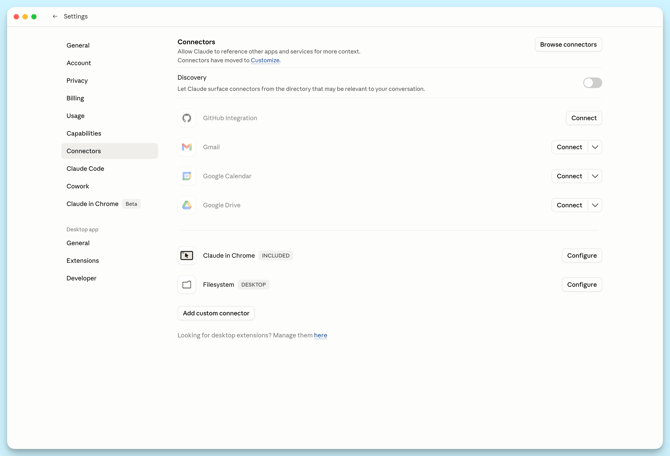Click Connect for Gmail
Screen dimensions: 670x456
pyautogui.click(x=570, y=147)
